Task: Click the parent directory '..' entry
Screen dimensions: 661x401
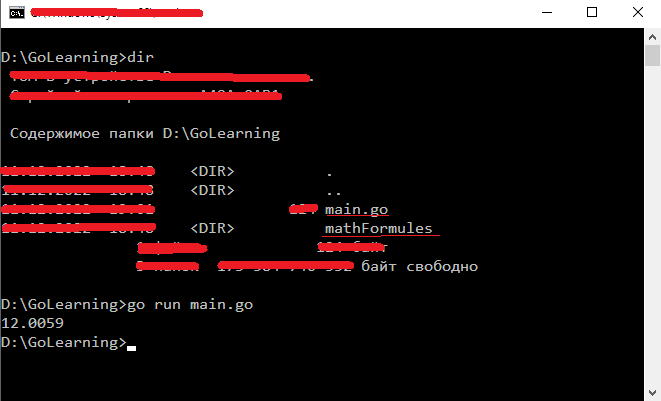Action: click(x=333, y=193)
